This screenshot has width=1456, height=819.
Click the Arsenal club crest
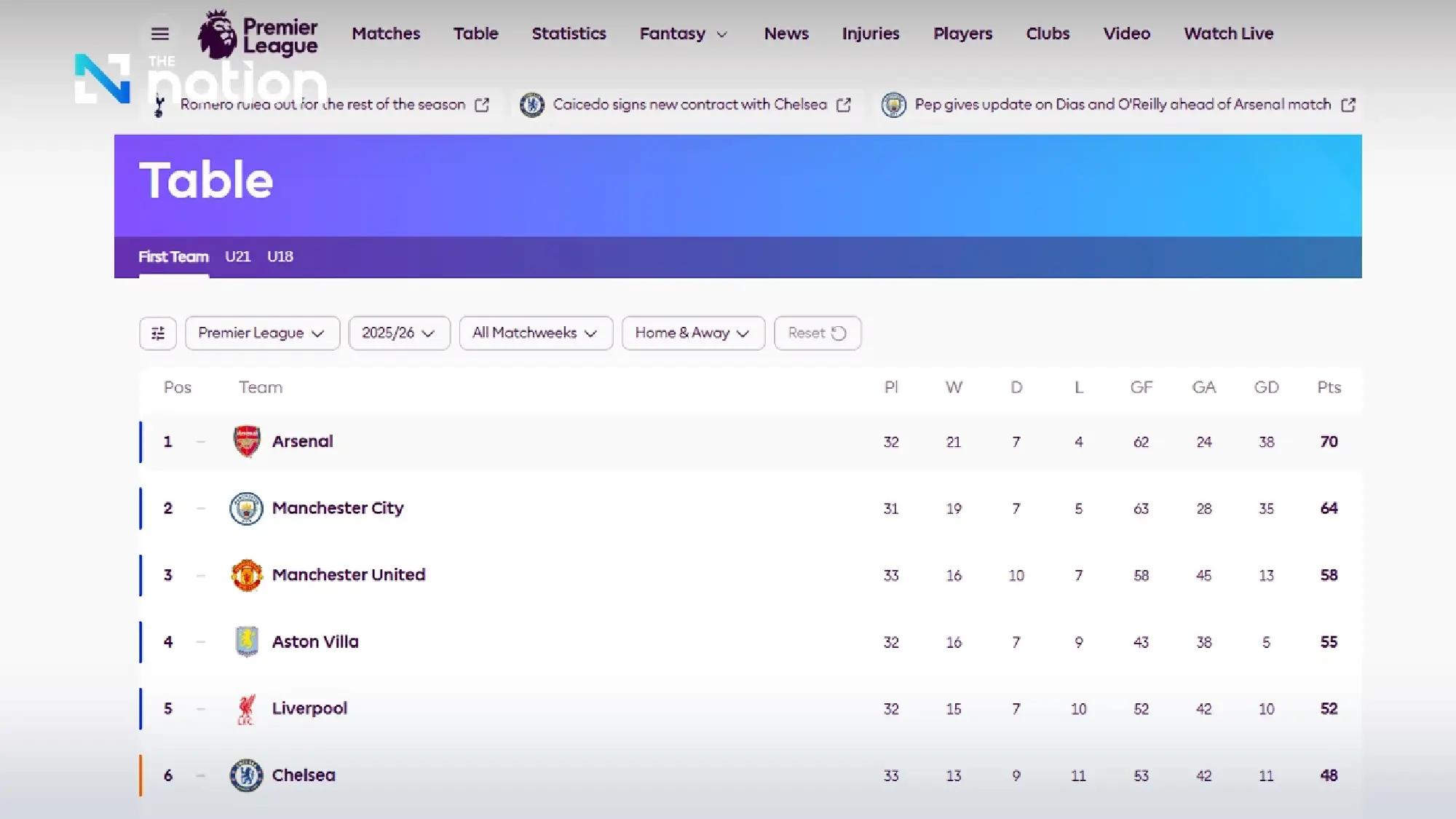click(247, 441)
